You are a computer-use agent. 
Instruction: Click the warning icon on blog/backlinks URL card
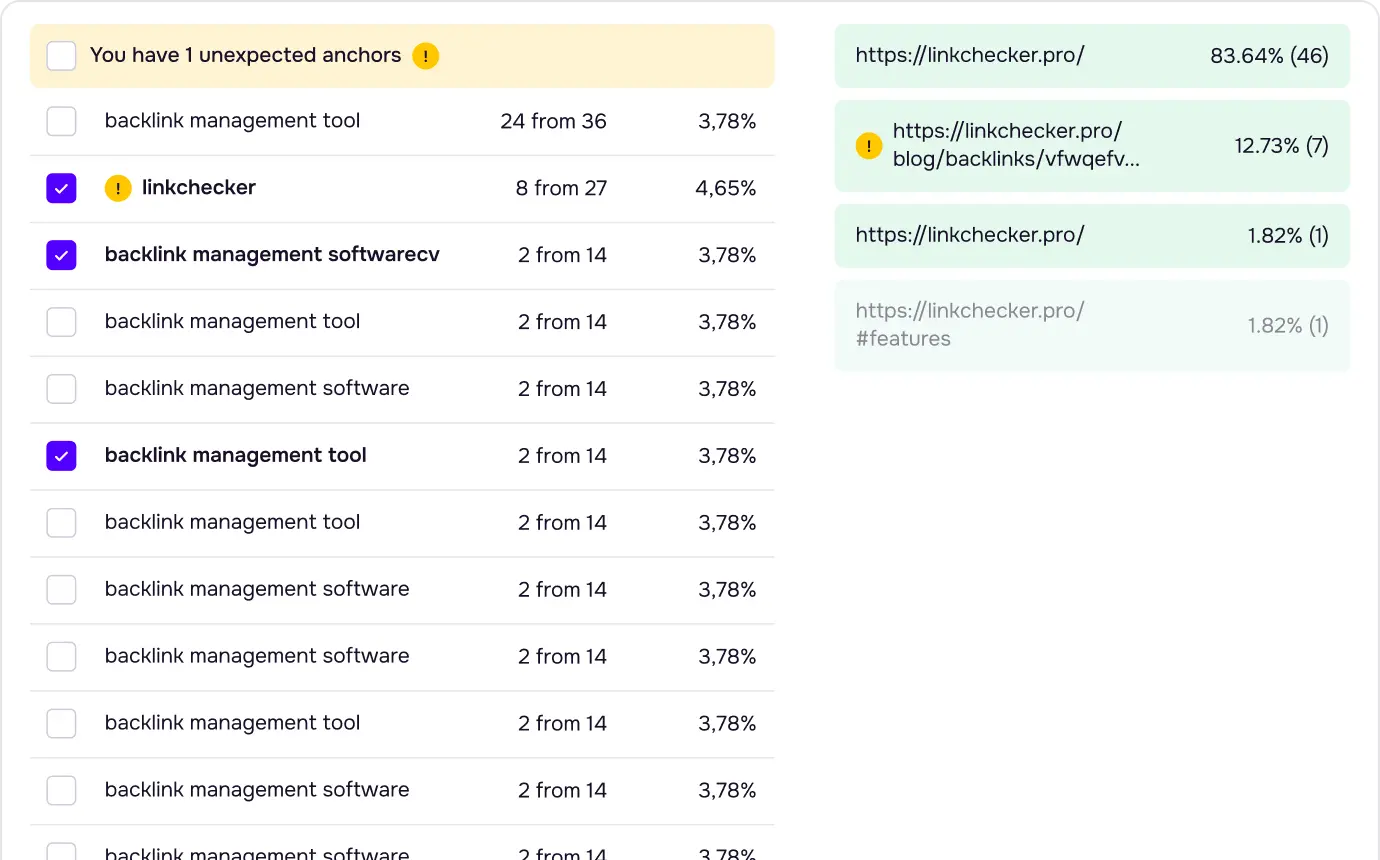[869, 146]
